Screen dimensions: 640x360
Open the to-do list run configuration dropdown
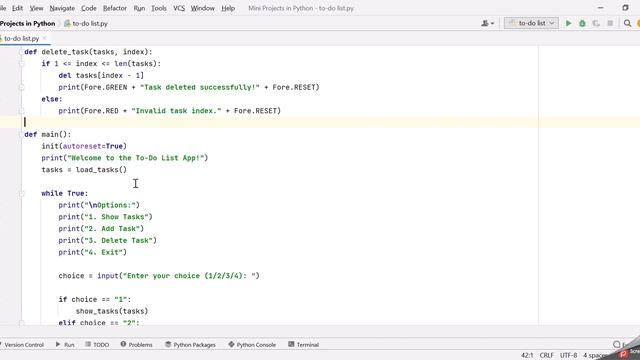pos(531,23)
